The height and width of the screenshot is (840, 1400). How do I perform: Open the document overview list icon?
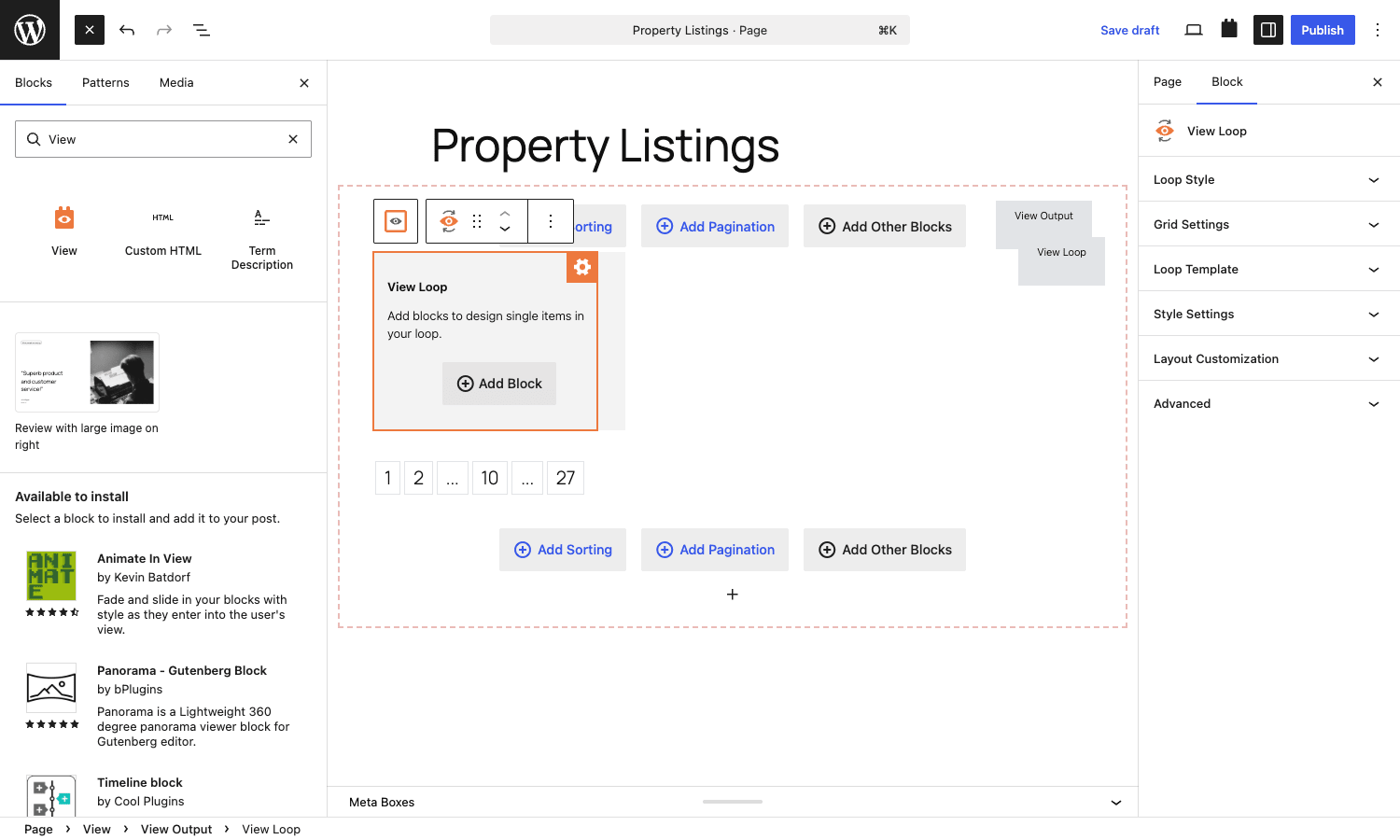click(x=202, y=30)
